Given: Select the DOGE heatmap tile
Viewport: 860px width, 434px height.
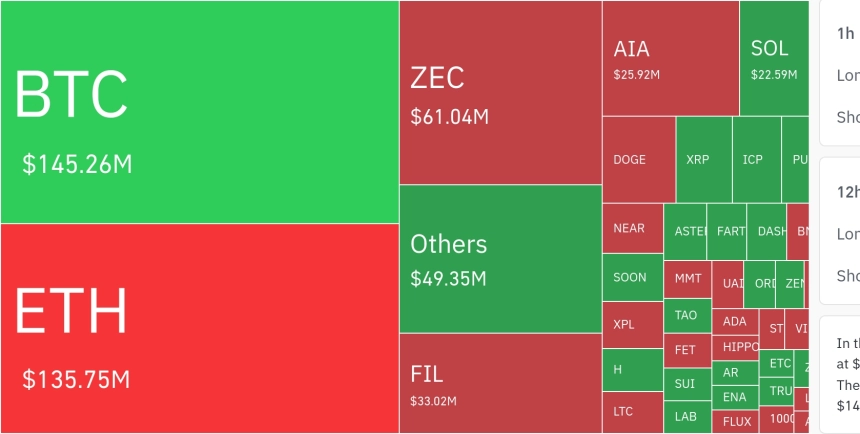Looking at the screenshot, I should [x=638, y=160].
